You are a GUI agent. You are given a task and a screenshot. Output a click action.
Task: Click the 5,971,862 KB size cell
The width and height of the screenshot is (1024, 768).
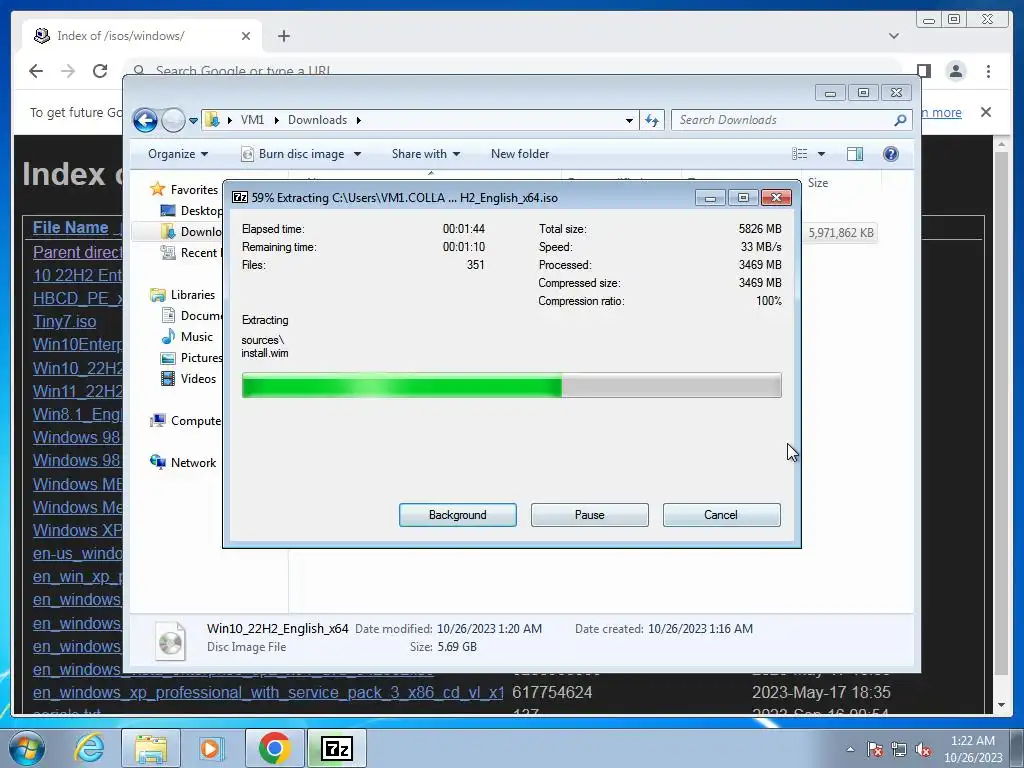[840, 233]
